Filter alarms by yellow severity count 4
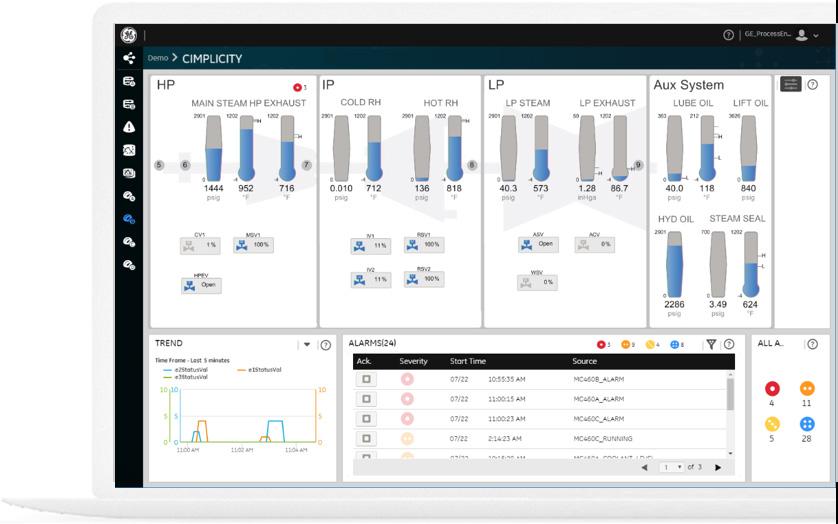 click(652, 345)
